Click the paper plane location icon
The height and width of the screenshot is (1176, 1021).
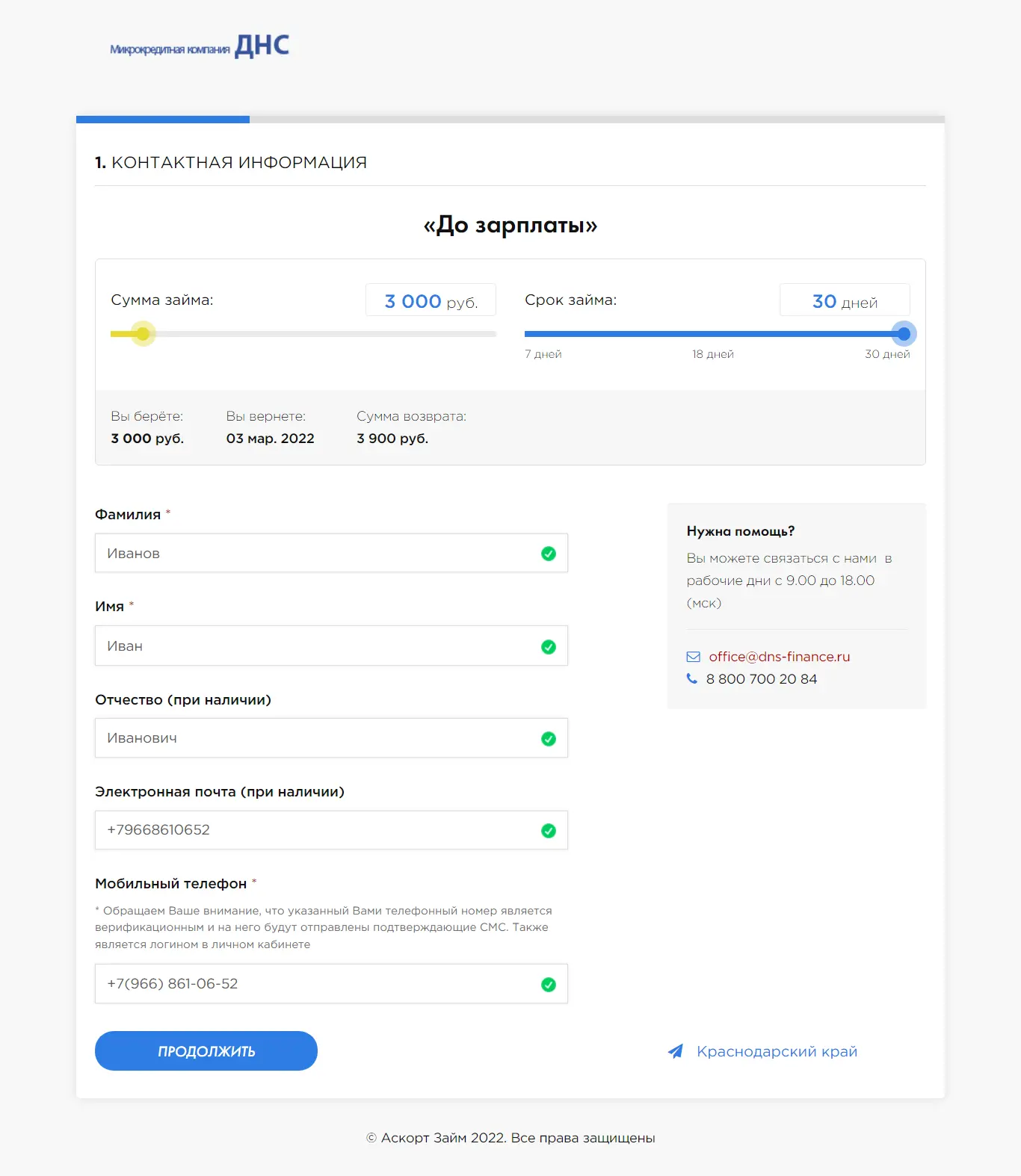[676, 1051]
